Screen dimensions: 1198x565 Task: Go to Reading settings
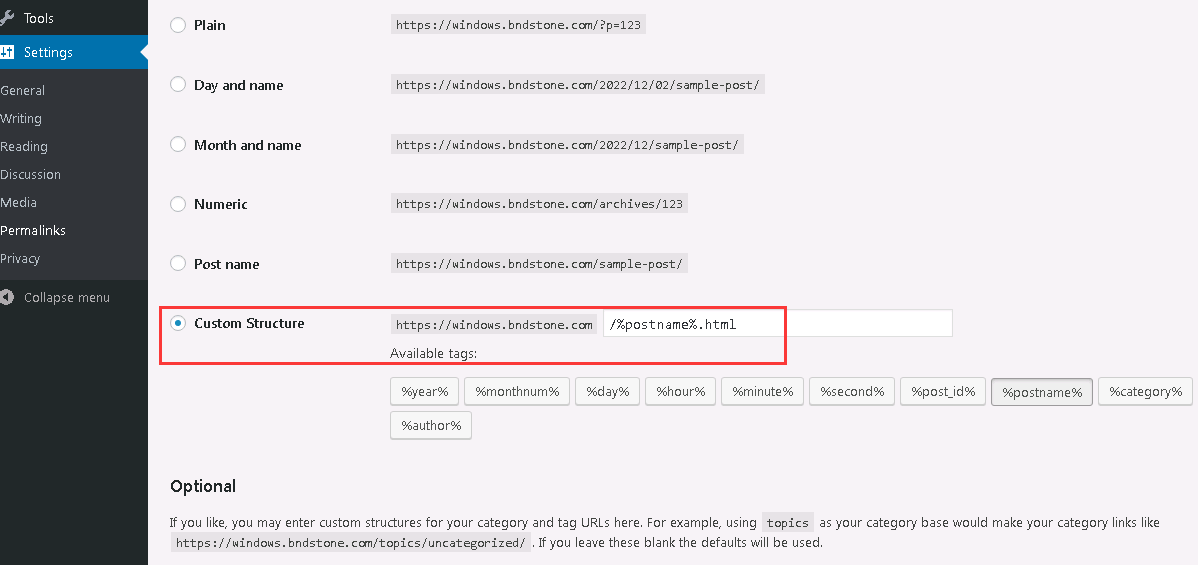click(x=24, y=146)
